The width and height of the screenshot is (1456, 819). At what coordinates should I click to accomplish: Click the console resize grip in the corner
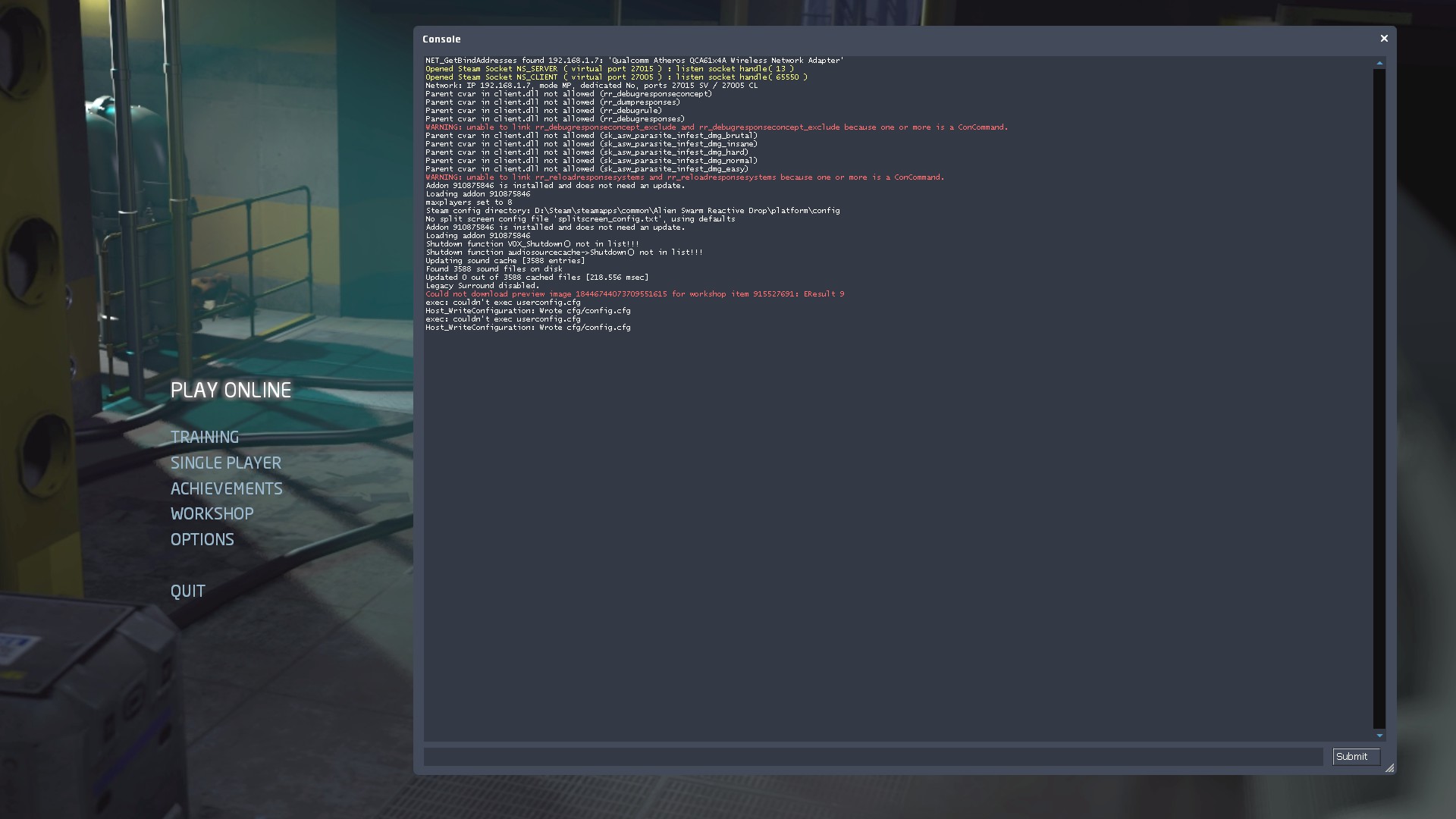click(1389, 769)
